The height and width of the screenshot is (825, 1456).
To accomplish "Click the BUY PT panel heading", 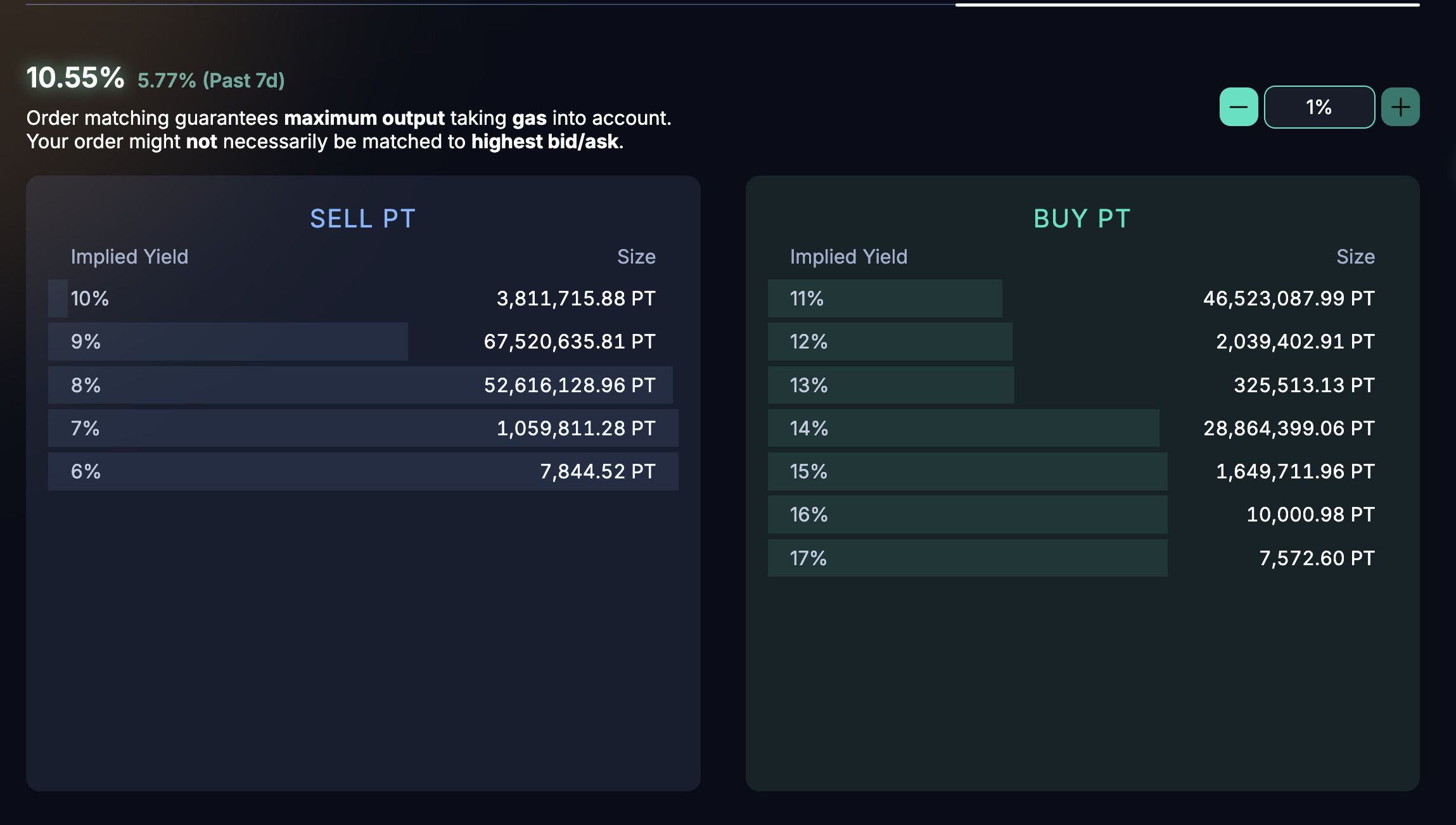I will (1082, 219).
